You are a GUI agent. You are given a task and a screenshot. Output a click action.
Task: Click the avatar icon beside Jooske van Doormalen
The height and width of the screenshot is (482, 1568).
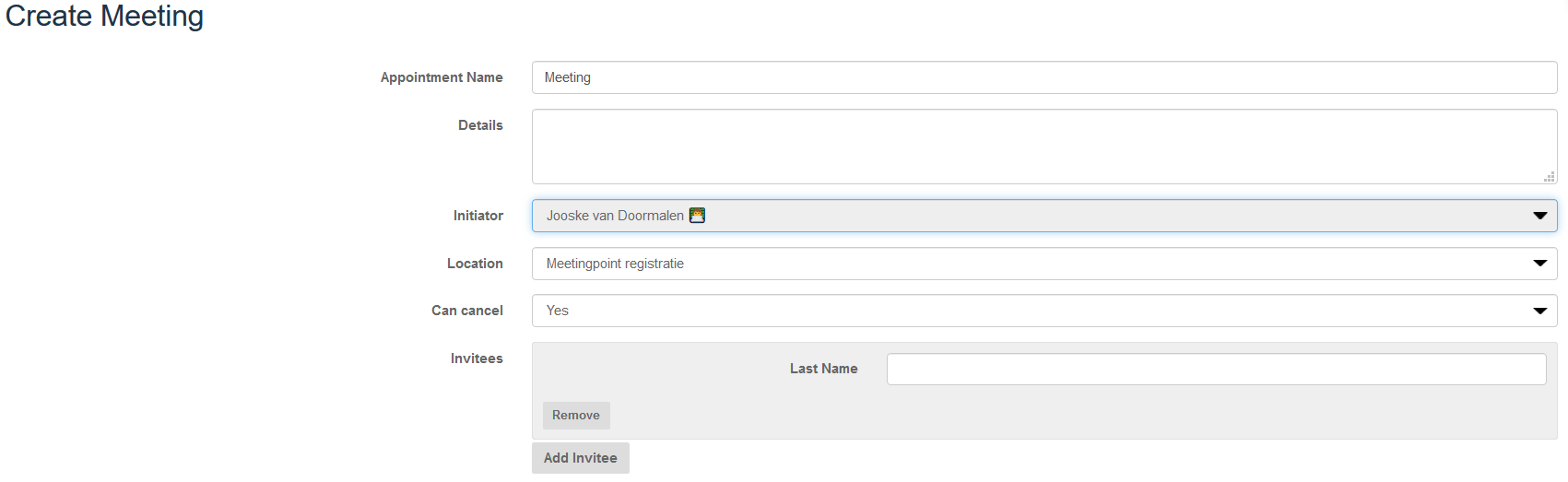(697, 216)
